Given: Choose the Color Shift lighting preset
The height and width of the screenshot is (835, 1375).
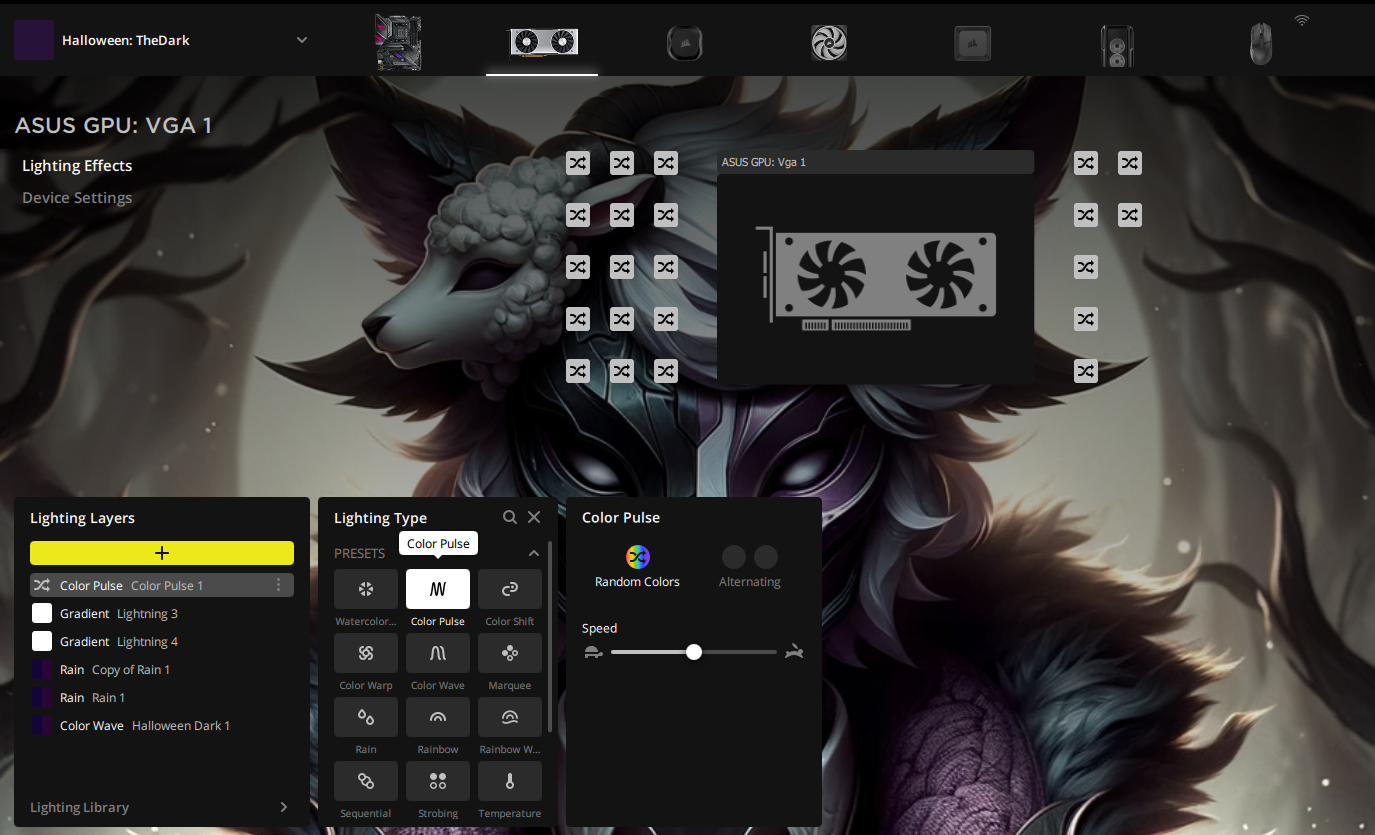Looking at the screenshot, I should coord(510,589).
